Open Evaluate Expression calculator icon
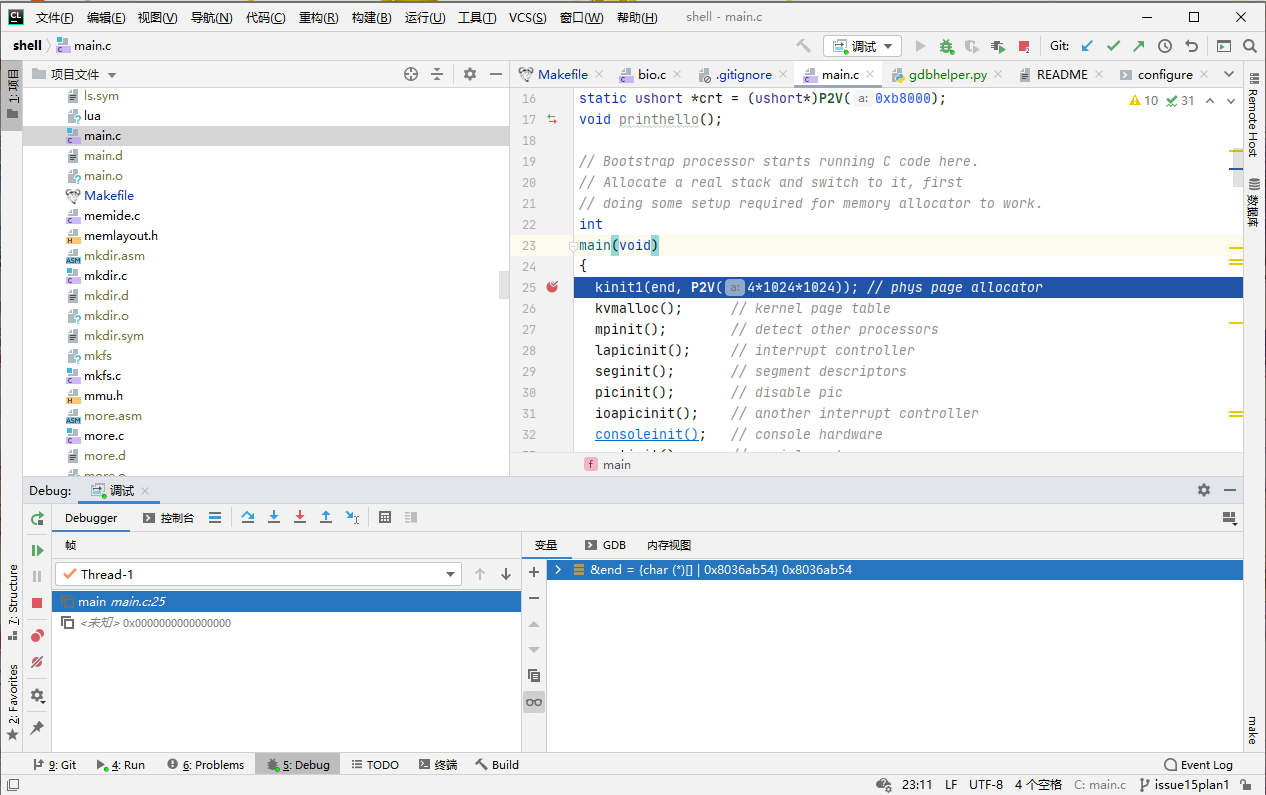This screenshot has width=1266, height=795. tap(385, 517)
